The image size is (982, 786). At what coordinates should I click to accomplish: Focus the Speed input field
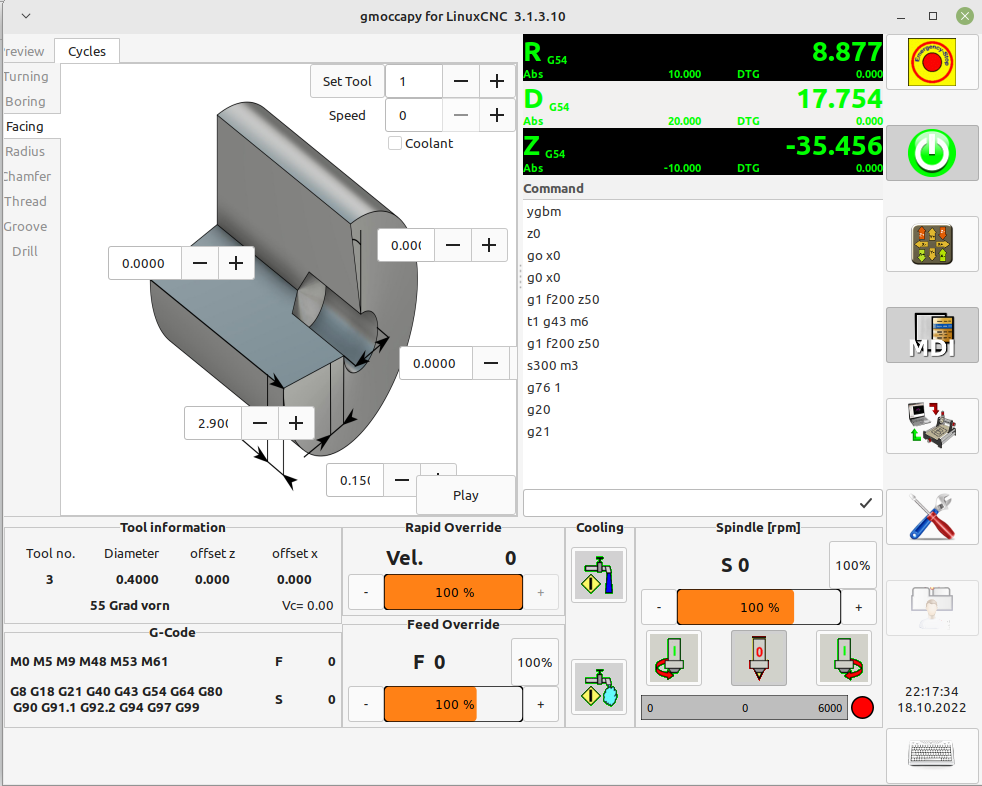pyautogui.click(x=414, y=115)
